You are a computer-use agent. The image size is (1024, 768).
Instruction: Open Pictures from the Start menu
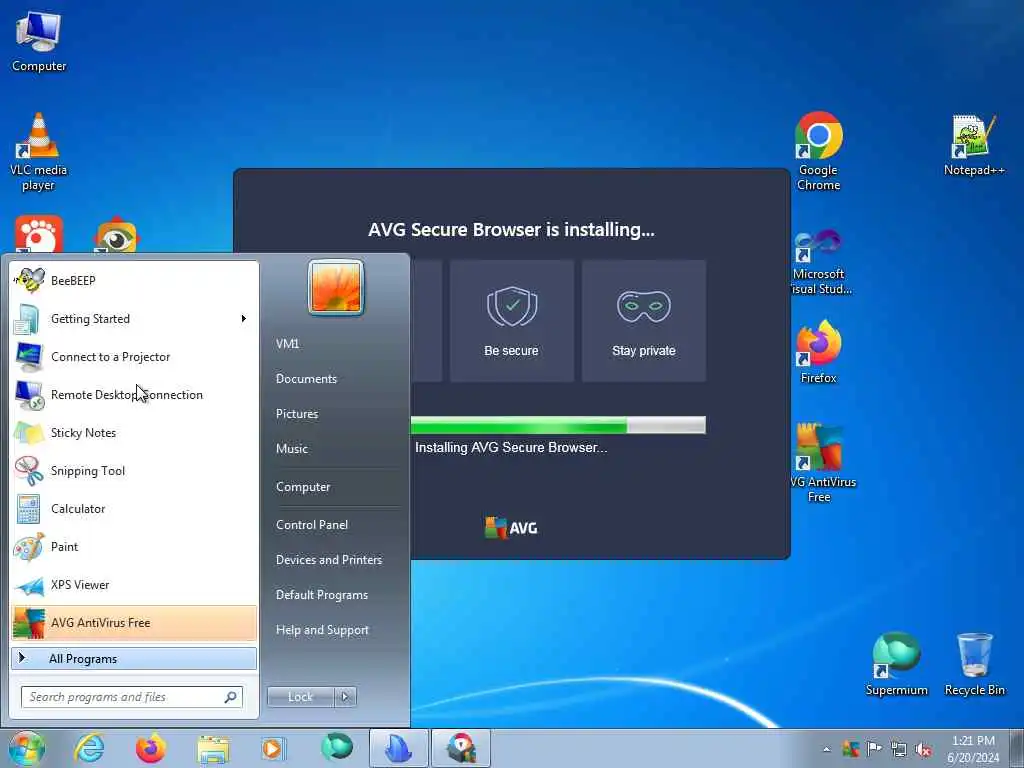point(297,414)
